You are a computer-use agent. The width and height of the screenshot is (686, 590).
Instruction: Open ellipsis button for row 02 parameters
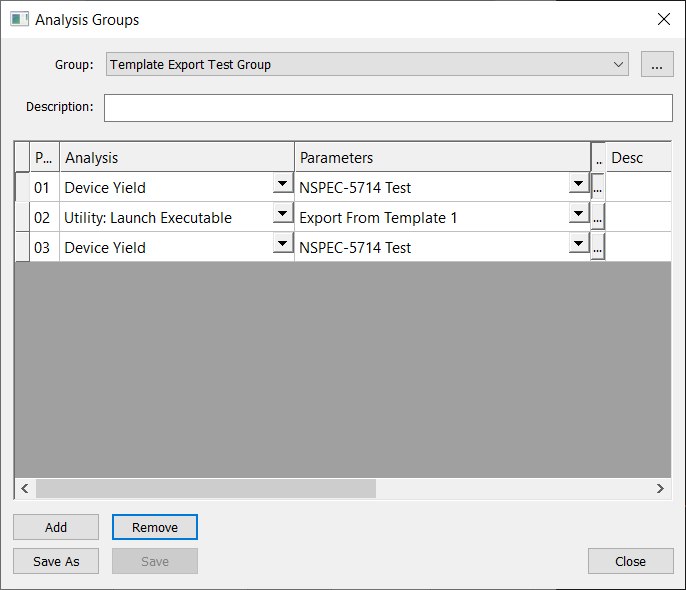pyautogui.click(x=598, y=217)
